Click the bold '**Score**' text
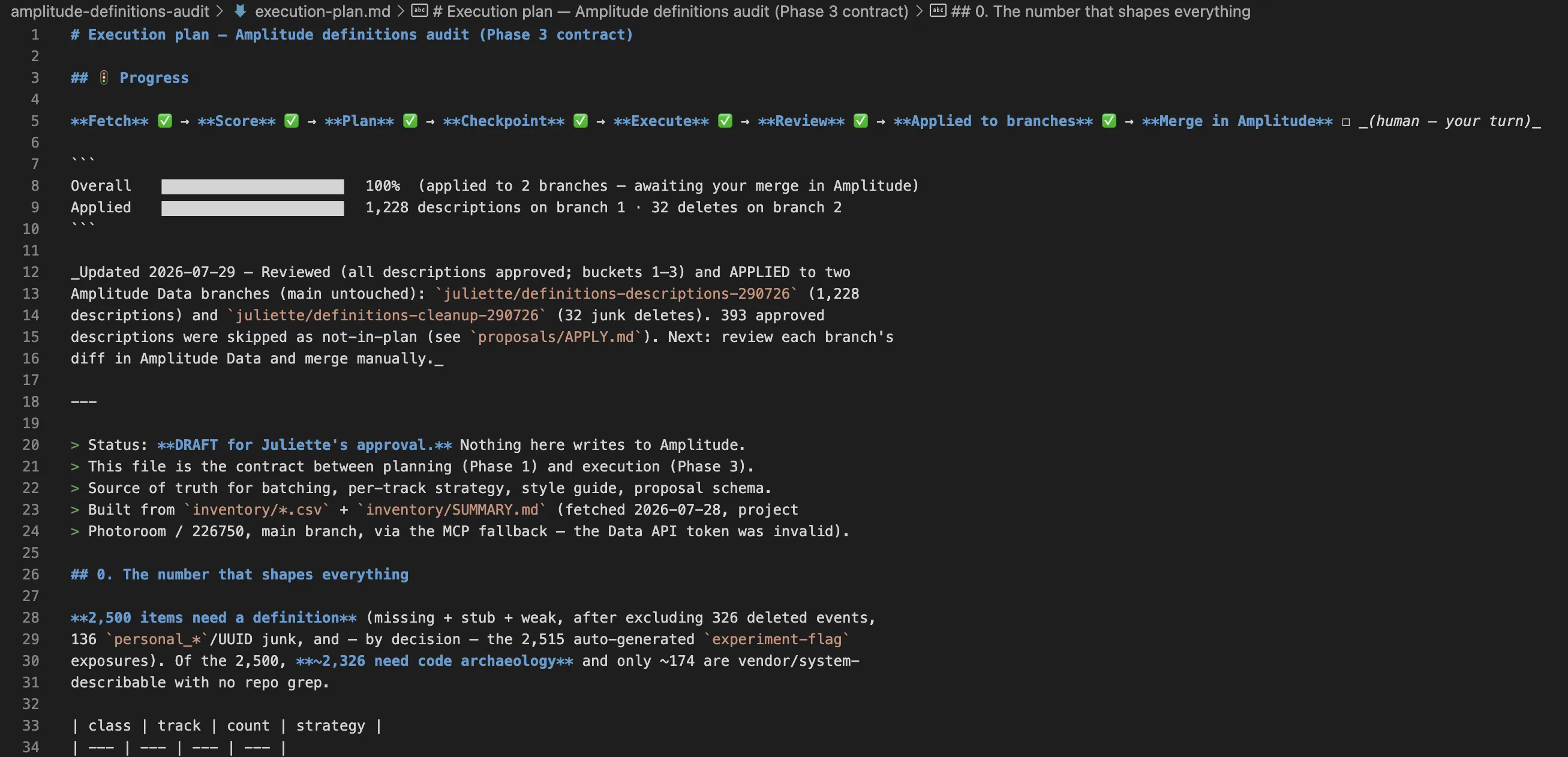 (x=236, y=121)
